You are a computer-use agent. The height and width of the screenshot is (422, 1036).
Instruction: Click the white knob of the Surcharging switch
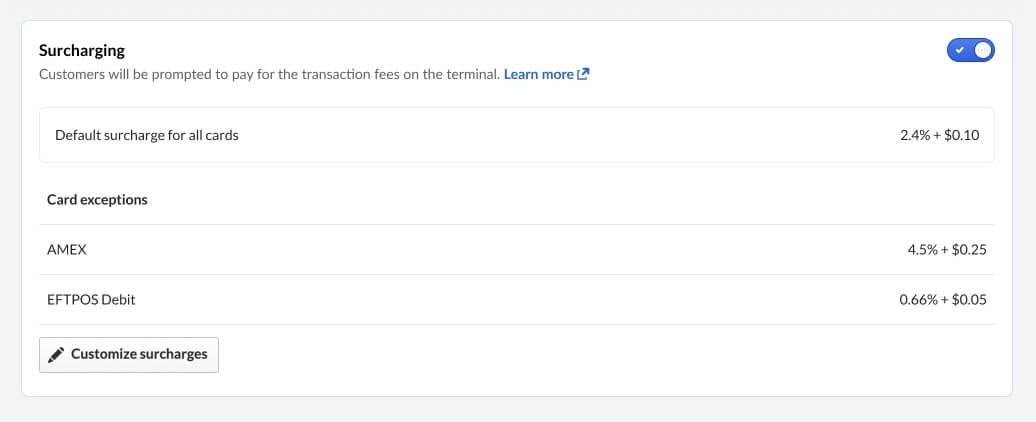click(x=983, y=50)
